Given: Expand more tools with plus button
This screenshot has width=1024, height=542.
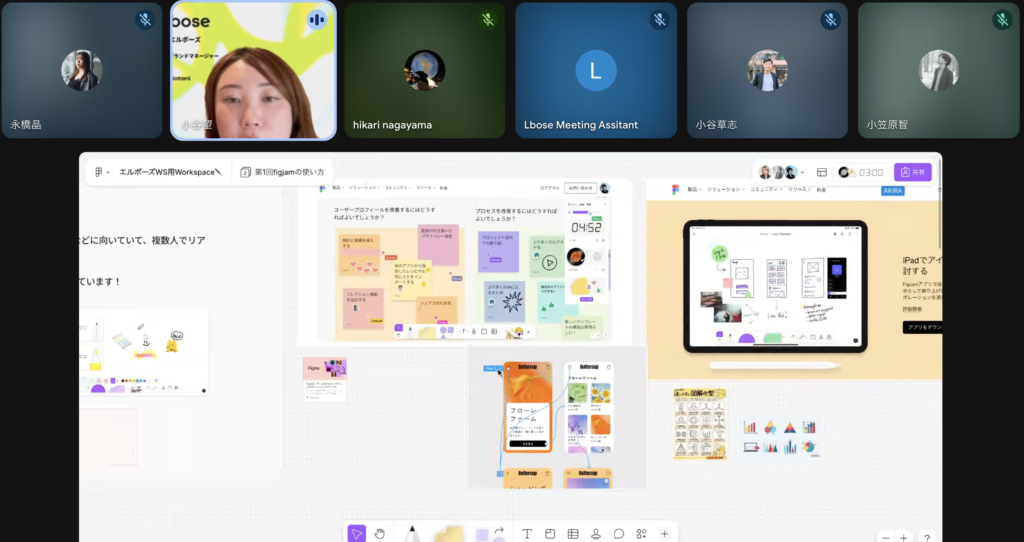Looking at the screenshot, I should click(x=664, y=533).
